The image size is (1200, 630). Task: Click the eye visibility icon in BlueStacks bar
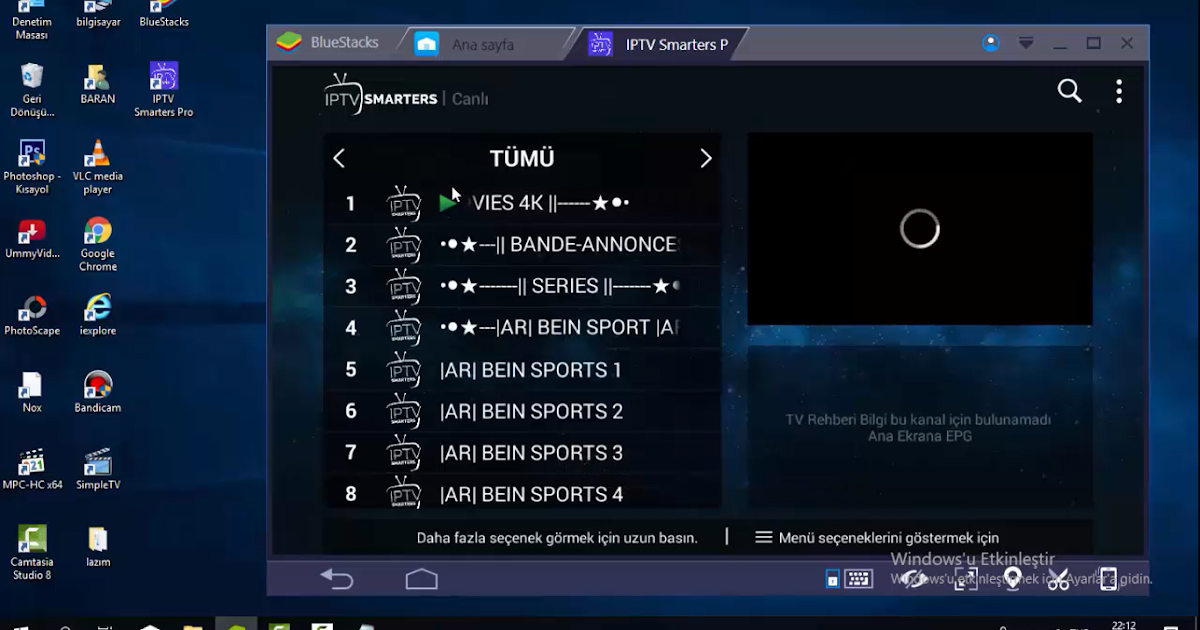(x=916, y=579)
